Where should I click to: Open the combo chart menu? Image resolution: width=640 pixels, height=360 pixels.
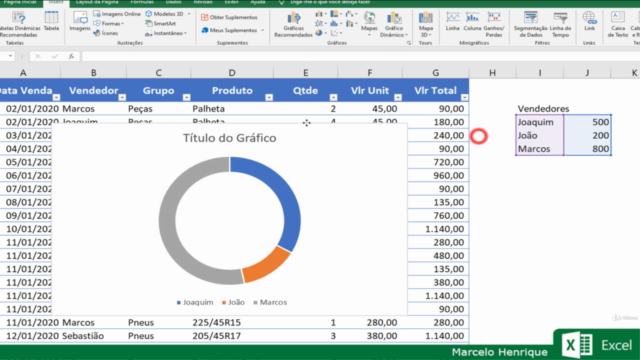coord(350,24)
